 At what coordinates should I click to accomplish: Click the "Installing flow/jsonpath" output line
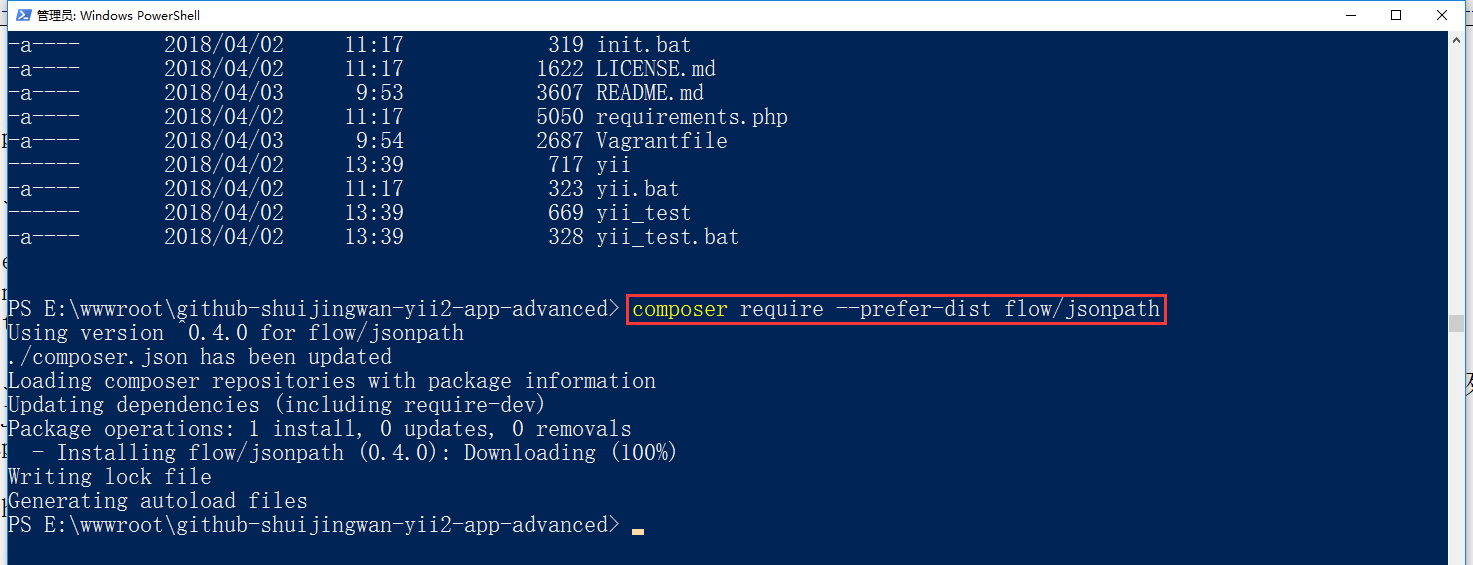355,453
